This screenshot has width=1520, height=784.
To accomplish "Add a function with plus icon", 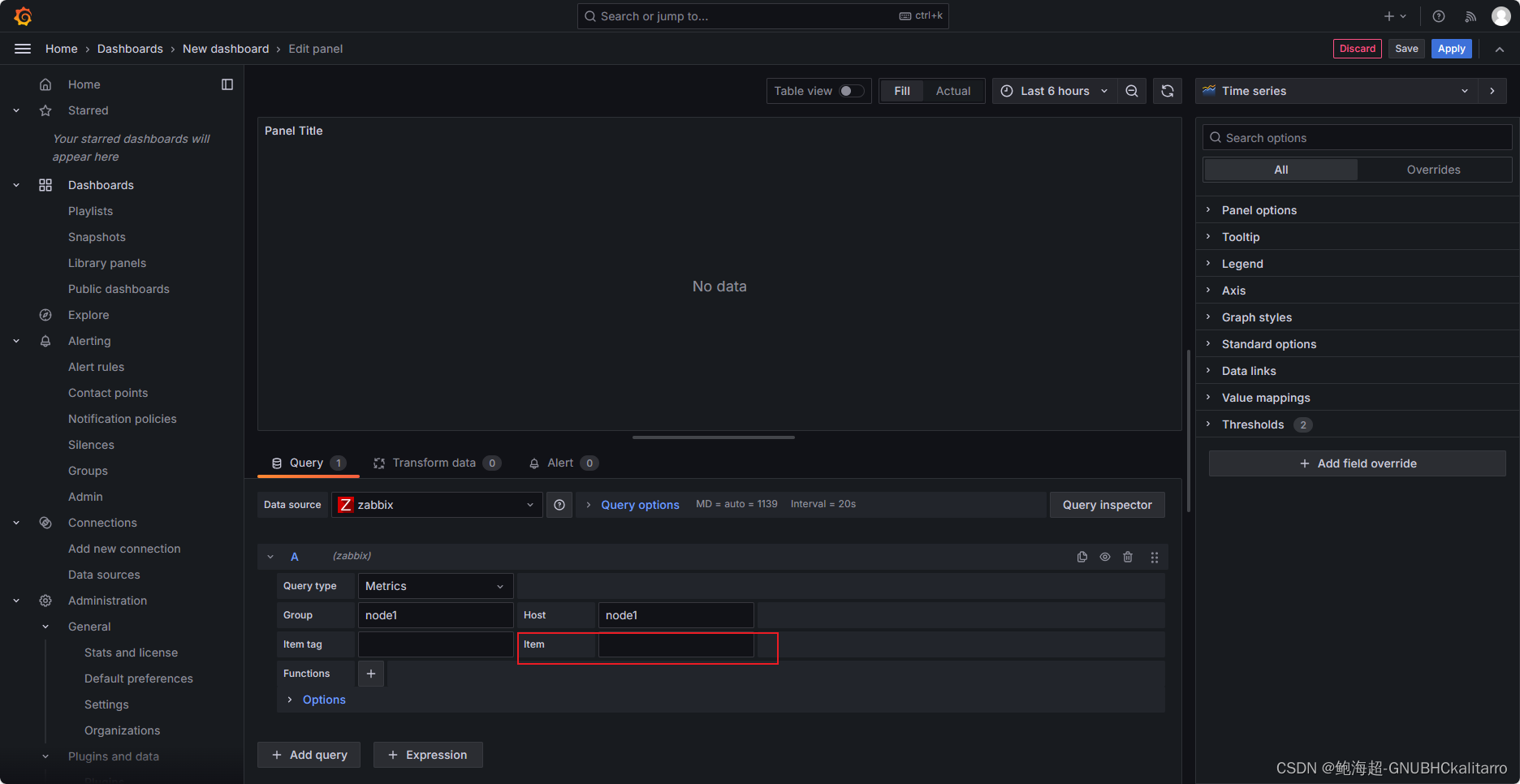I will pyautogui.click(x=371, y=674).
